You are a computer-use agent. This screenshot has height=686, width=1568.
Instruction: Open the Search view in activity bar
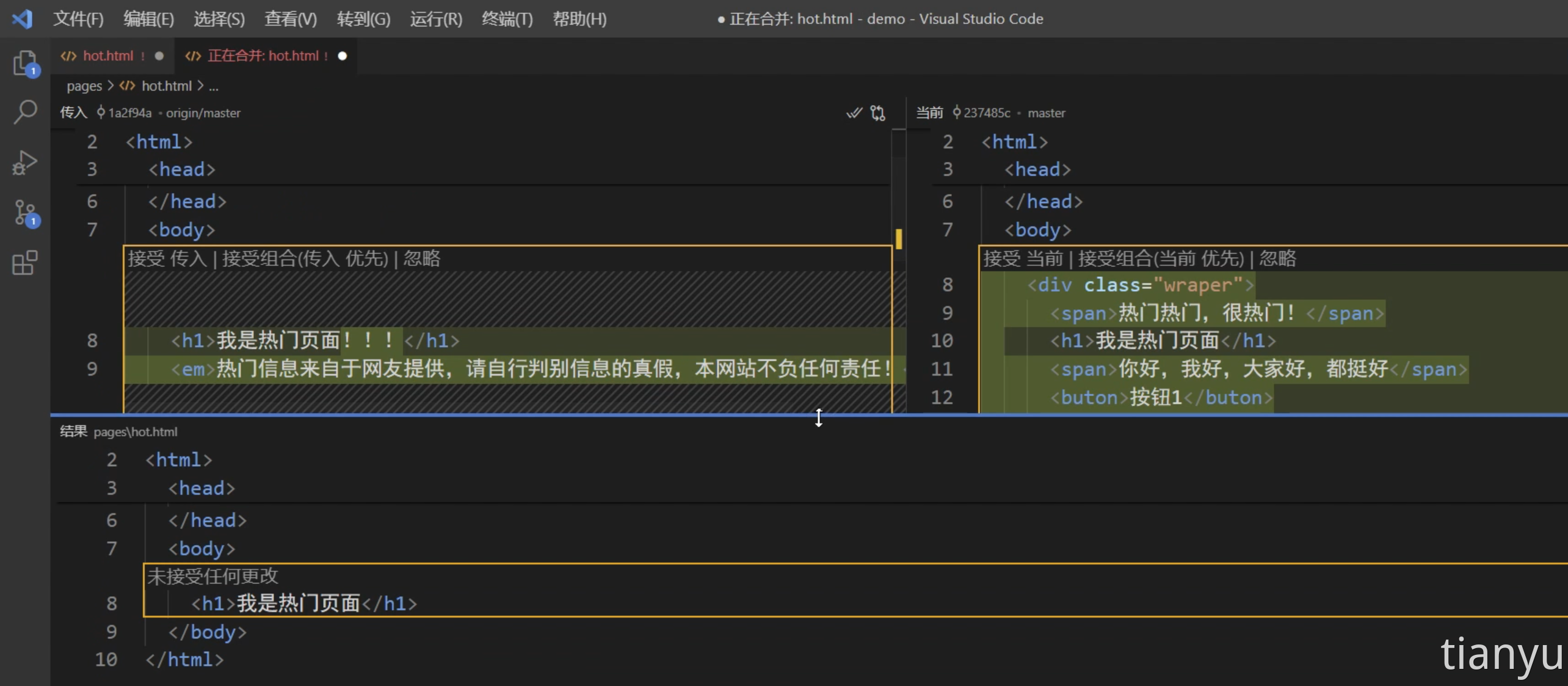tap(25, 112)
